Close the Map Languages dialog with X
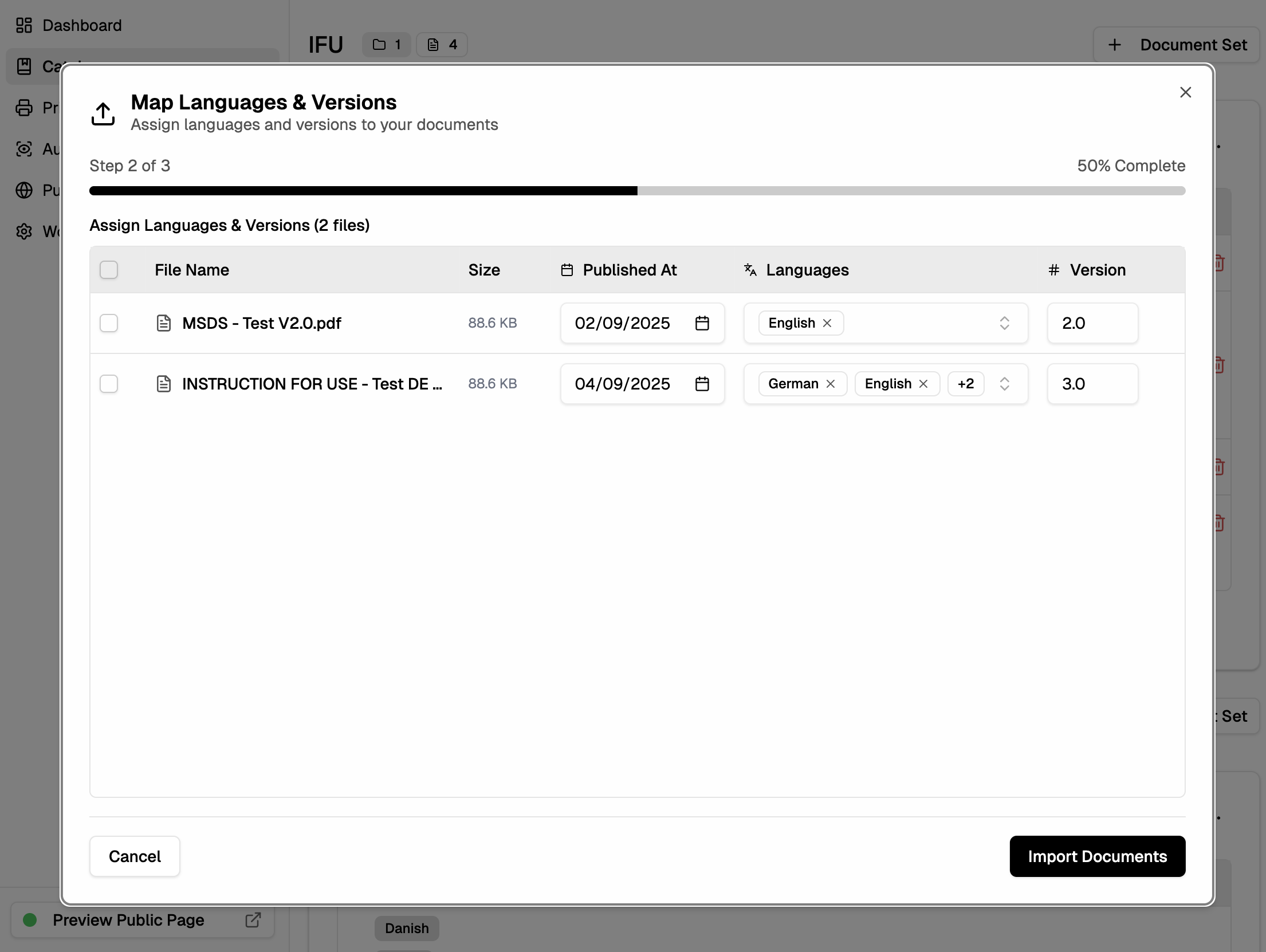This screenshot has width=1266, height=952. [x=1185, y=92]
